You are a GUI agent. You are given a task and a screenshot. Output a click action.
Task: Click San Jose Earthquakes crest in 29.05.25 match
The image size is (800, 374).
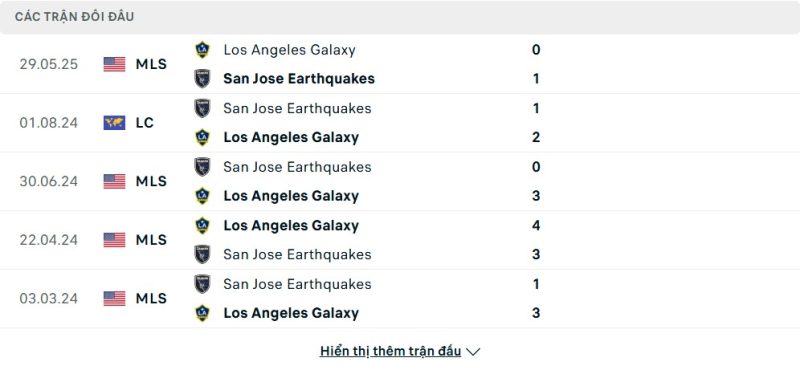point(203,79)
